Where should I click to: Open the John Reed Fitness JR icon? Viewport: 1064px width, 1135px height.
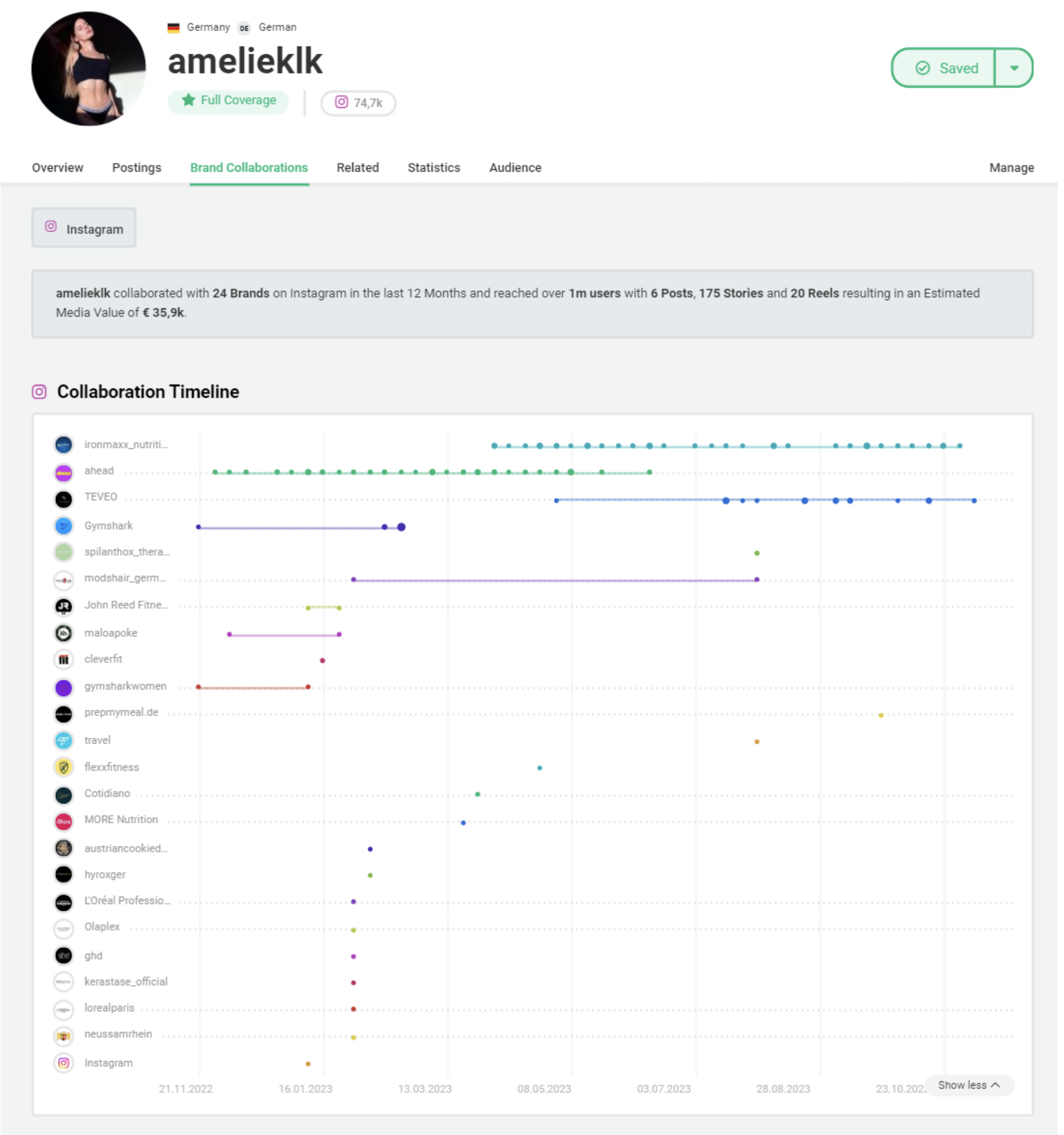pyautogui.click(x=63, y=606)
